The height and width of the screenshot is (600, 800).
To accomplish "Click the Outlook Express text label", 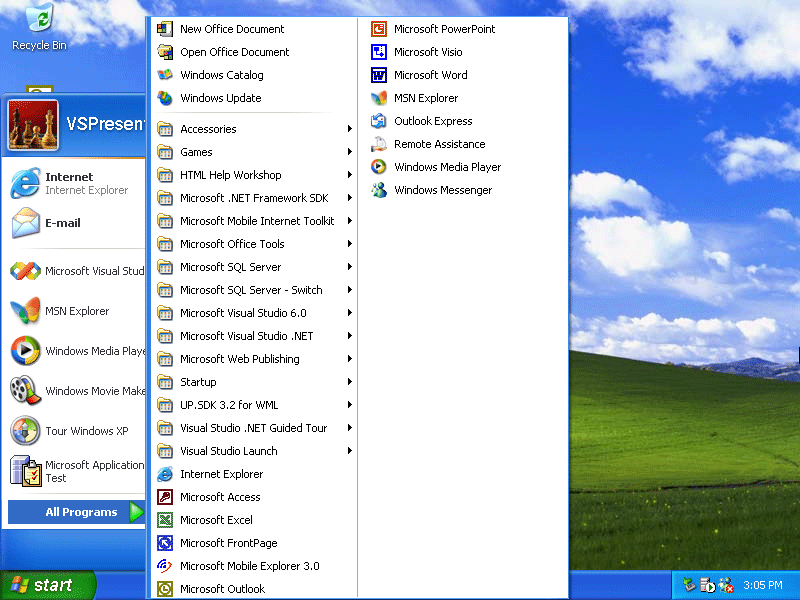I will point(433,121).
